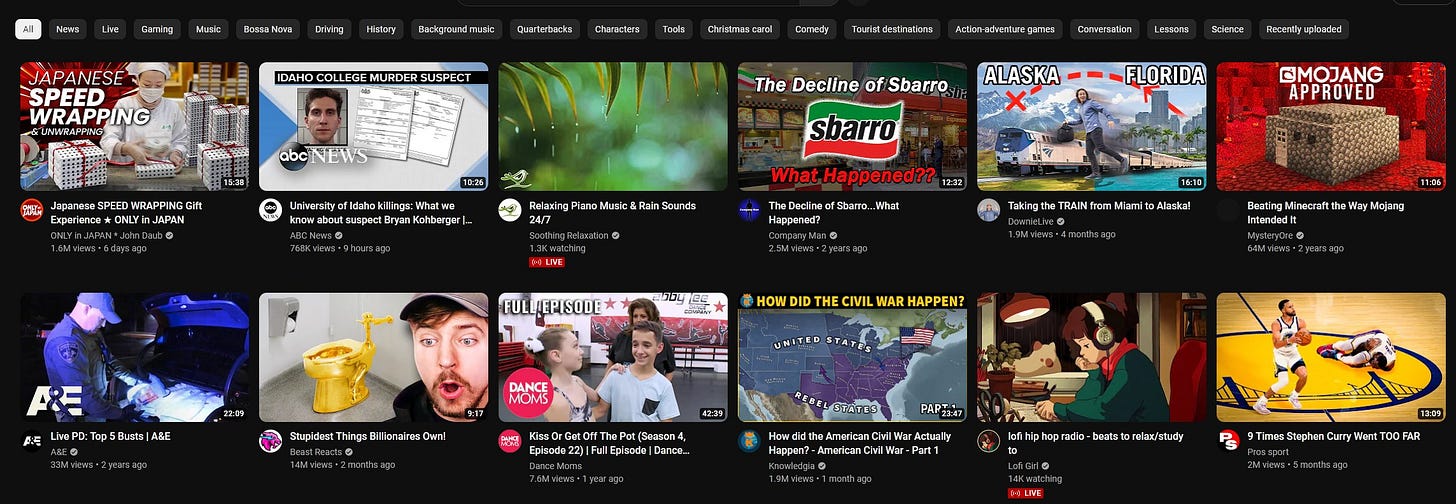Image resolution: width=1456 pixels, height=504 pixels.
Task: Play the lofi girl studying thumbnail
Action: pyautogui.click(x=1092, y=357)
